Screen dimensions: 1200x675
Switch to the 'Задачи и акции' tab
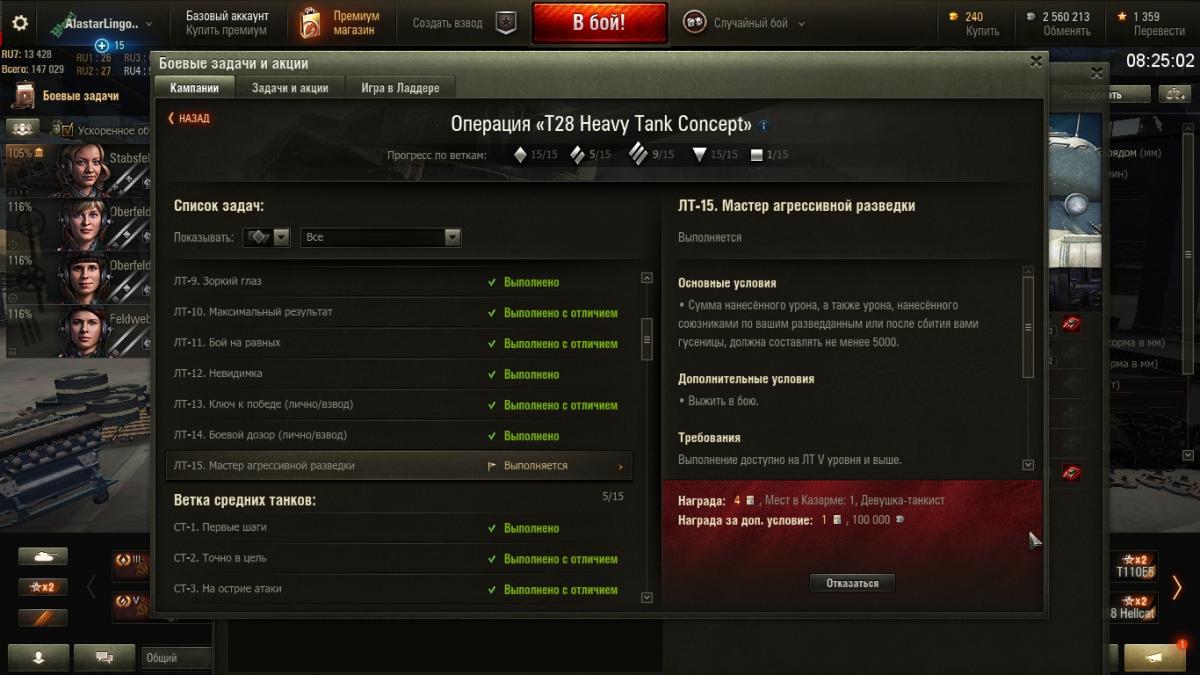[290, 88]
